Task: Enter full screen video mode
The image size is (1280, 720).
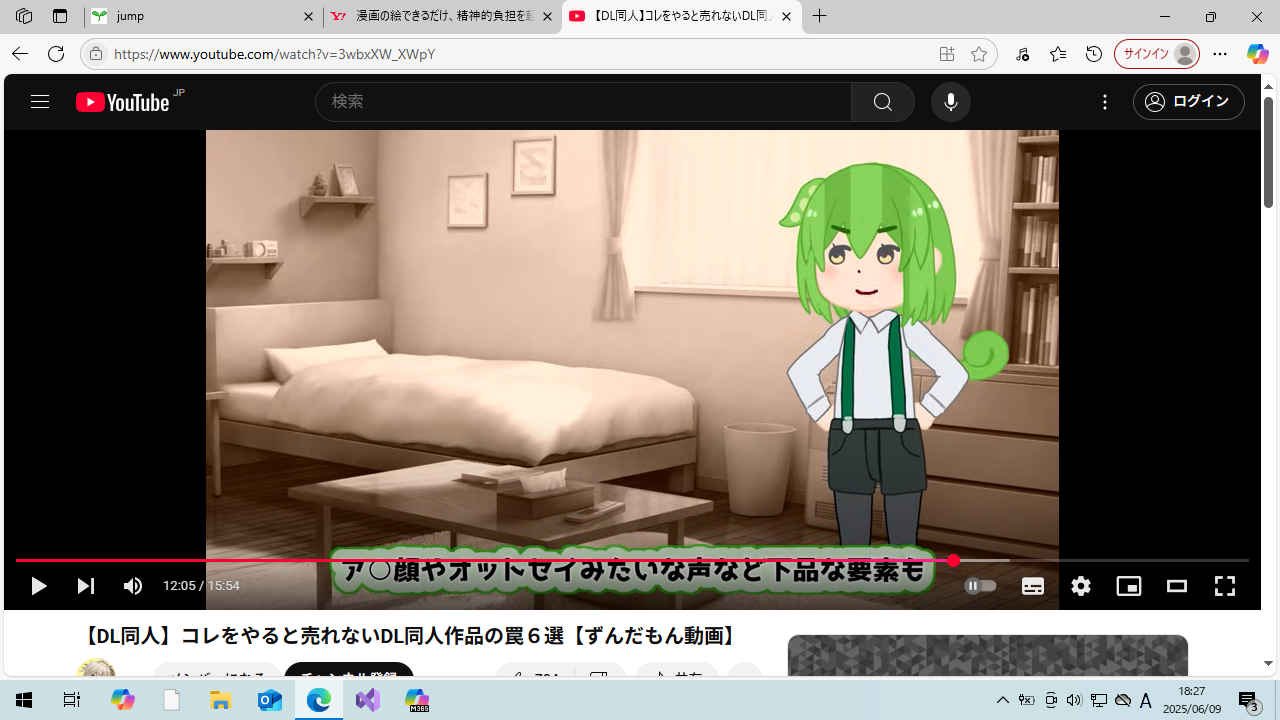Action: click(1225, 586)
